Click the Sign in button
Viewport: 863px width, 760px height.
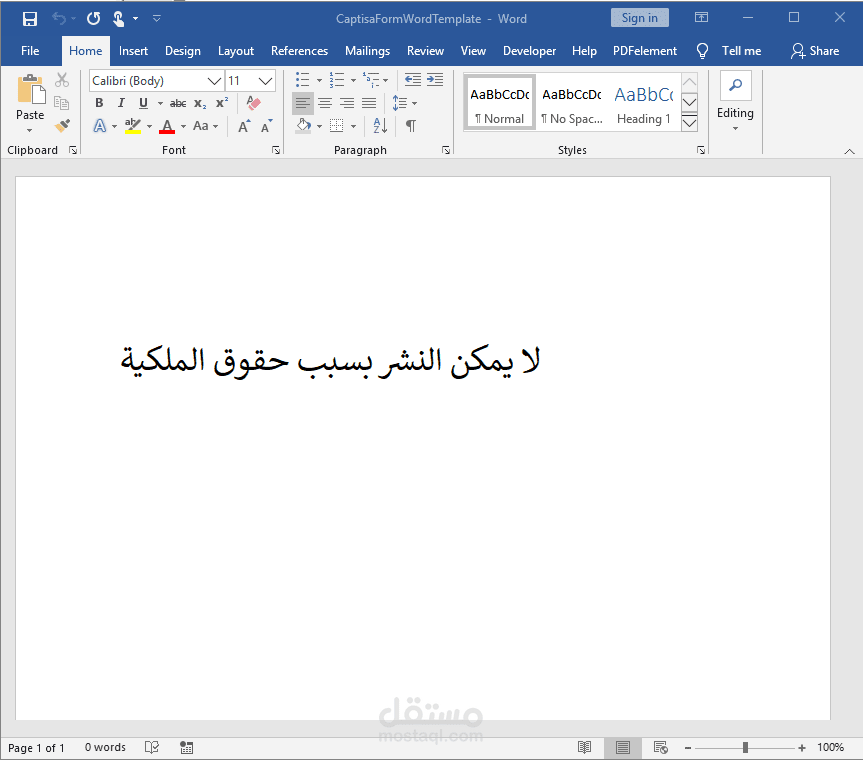[640, 18]
